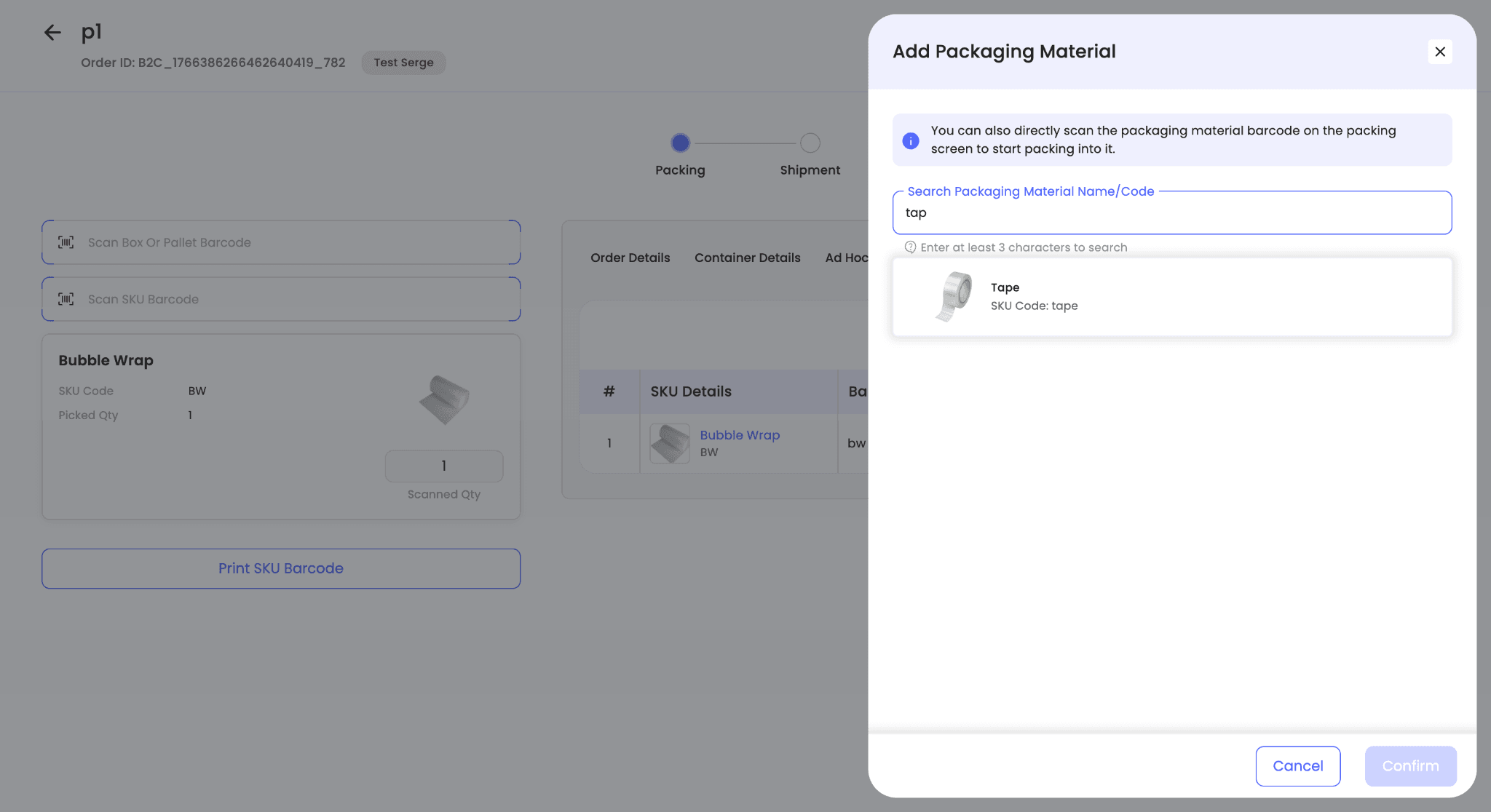Click barcode icon in Scan Box field
The height and width of the screenshot is (812, 1491).
tap(66, 242)
